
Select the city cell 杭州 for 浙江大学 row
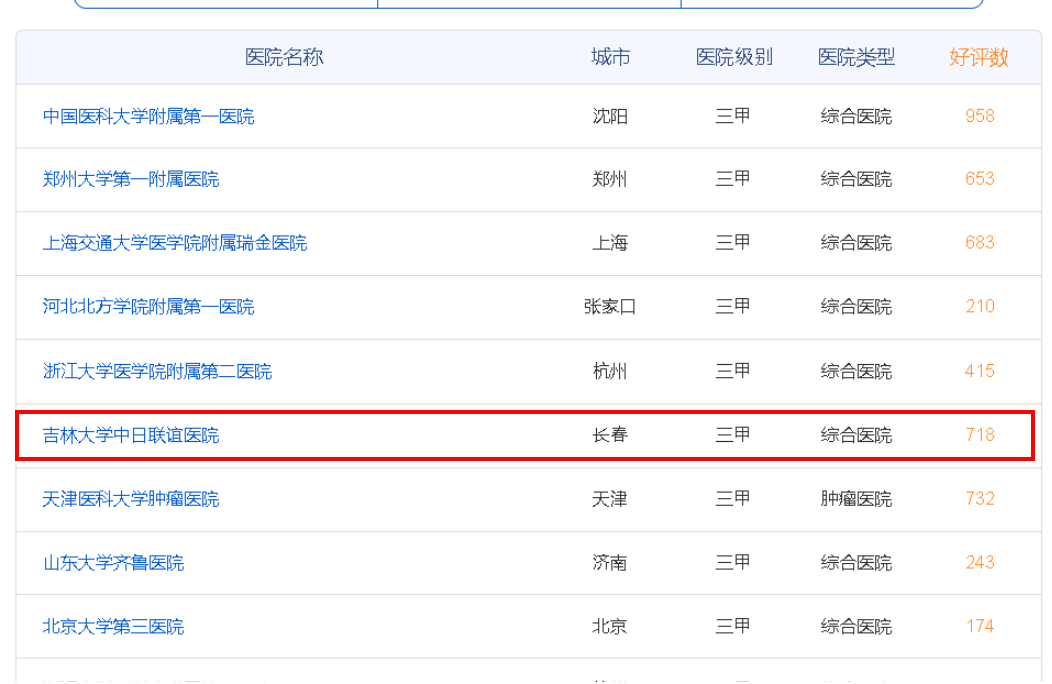pos(610,371)
